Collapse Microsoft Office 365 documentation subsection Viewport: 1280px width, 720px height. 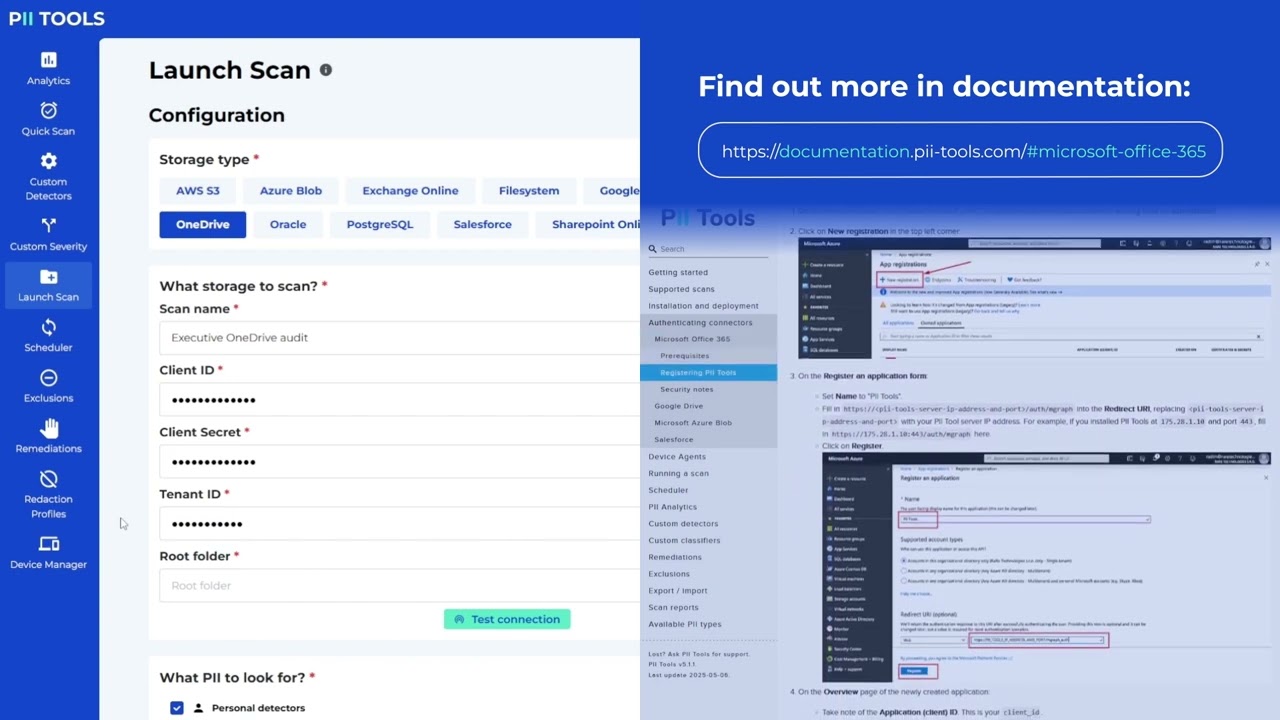pyautogui.click(x=692, y=339)
